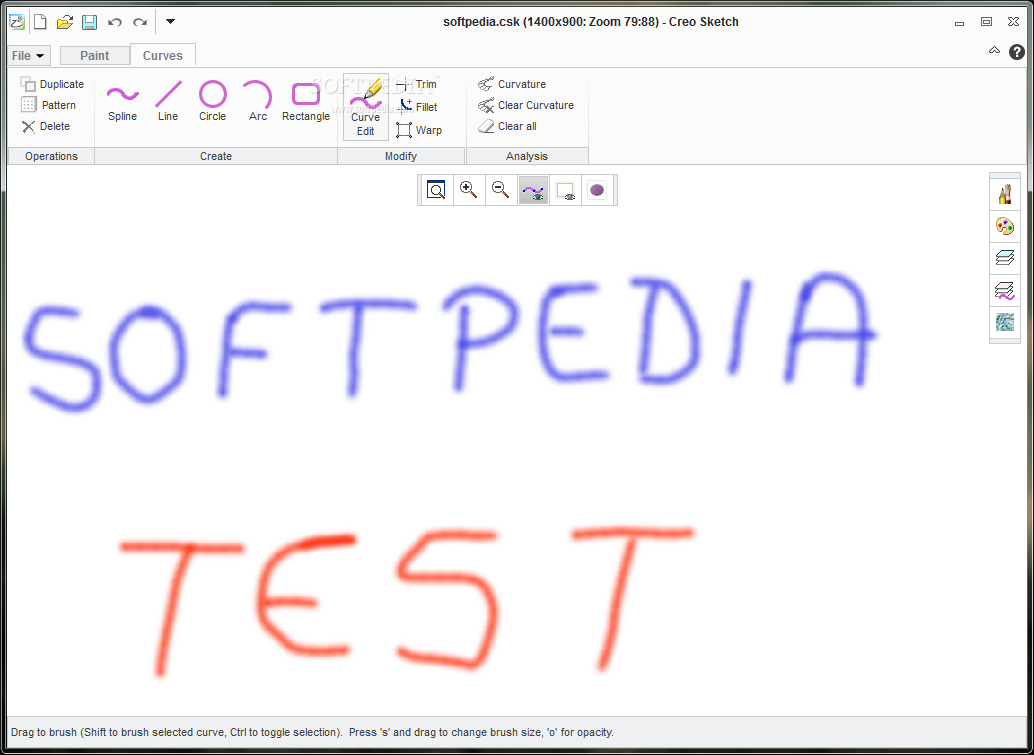Click the purple brush shape icon

point(597,190)
